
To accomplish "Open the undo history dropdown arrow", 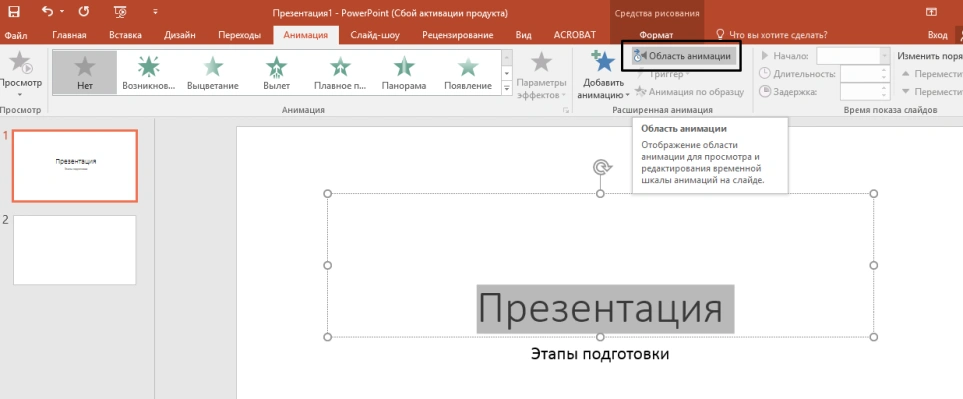I will pyautogui.click(x=62, y=12).
